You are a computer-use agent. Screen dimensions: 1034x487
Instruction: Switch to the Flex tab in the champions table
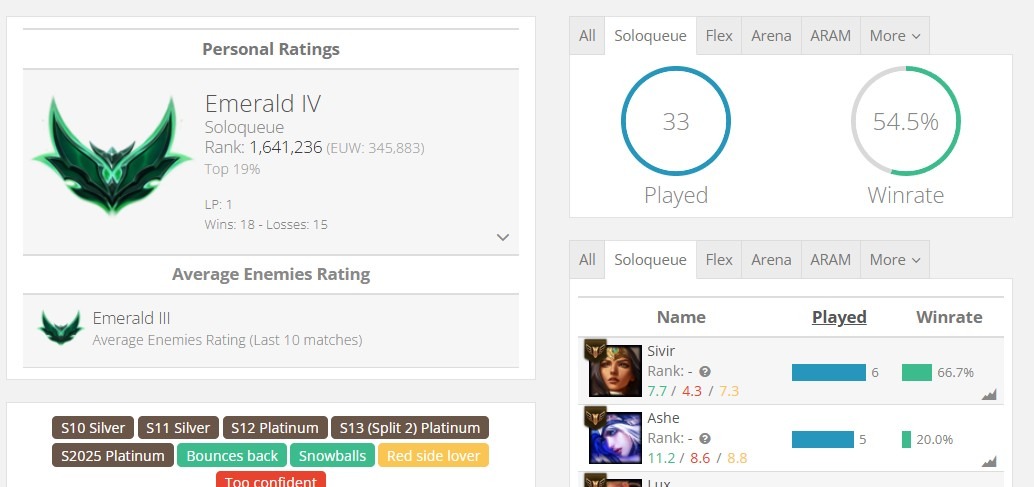[x=719, y=260]
